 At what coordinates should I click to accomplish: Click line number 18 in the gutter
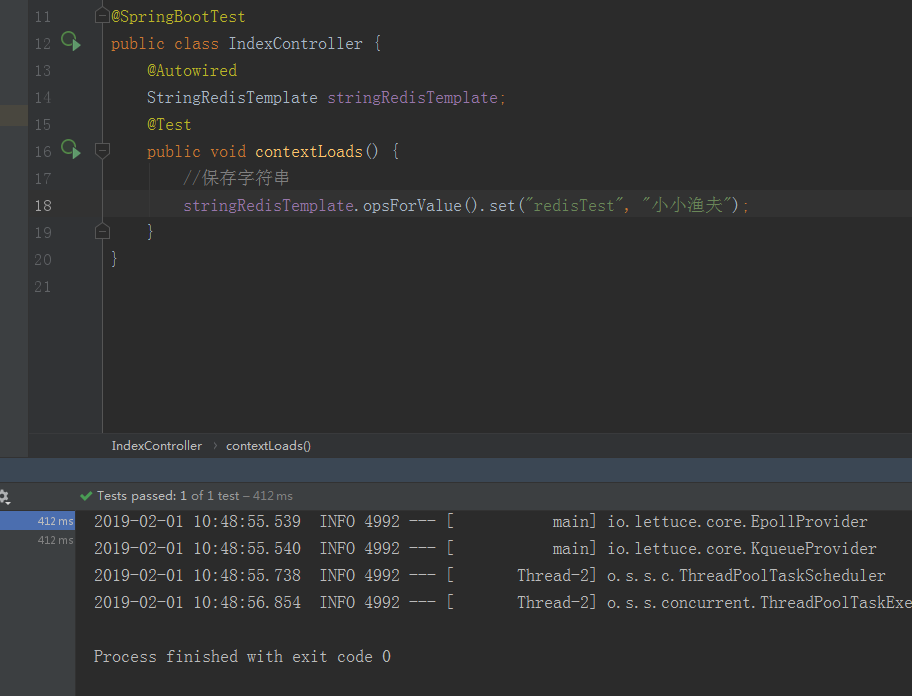click(x=42, y=206)
